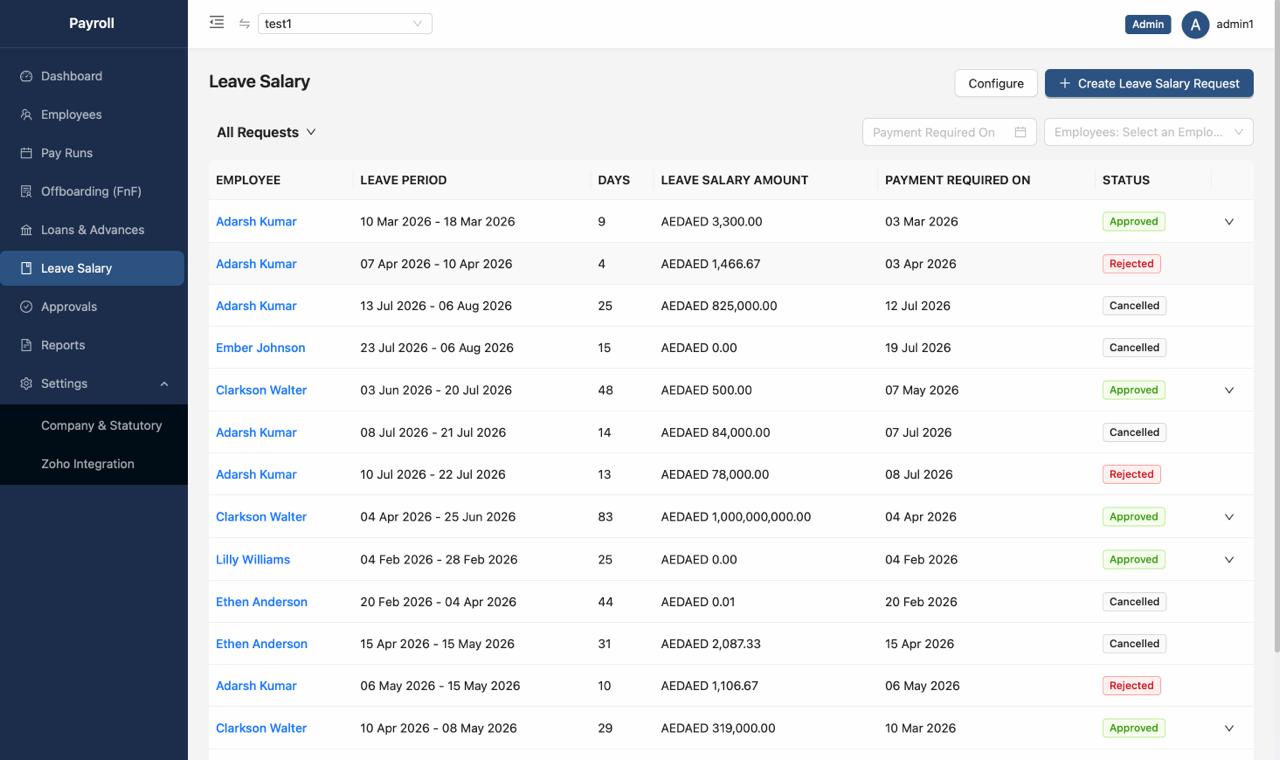Click the swap organization arrows icon
Viewport: 1280px width, 760px height.
pos(244,23)
